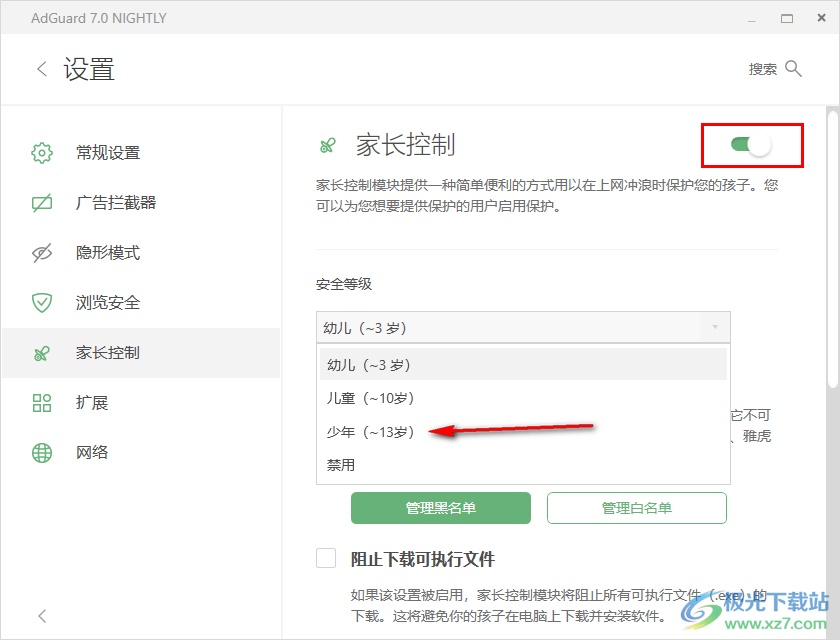
Task: Click the gear icon for 常规设置
Action: [x=42, y=153]
